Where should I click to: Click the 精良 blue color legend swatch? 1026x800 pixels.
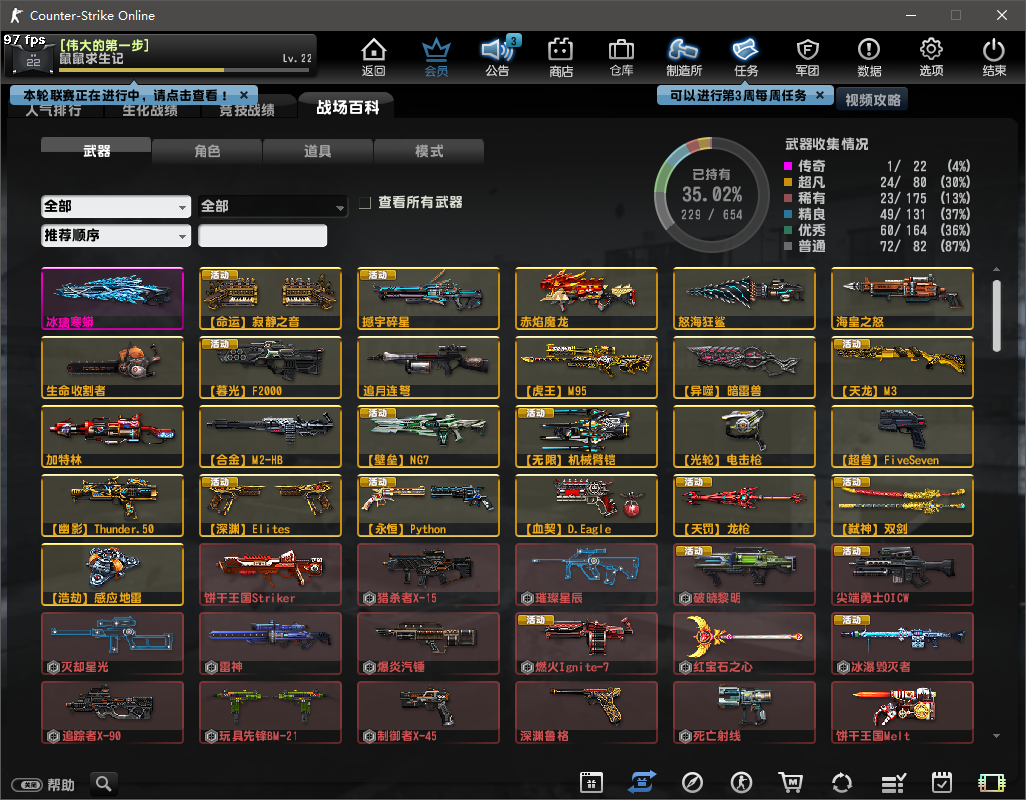(x=788, y=214)
